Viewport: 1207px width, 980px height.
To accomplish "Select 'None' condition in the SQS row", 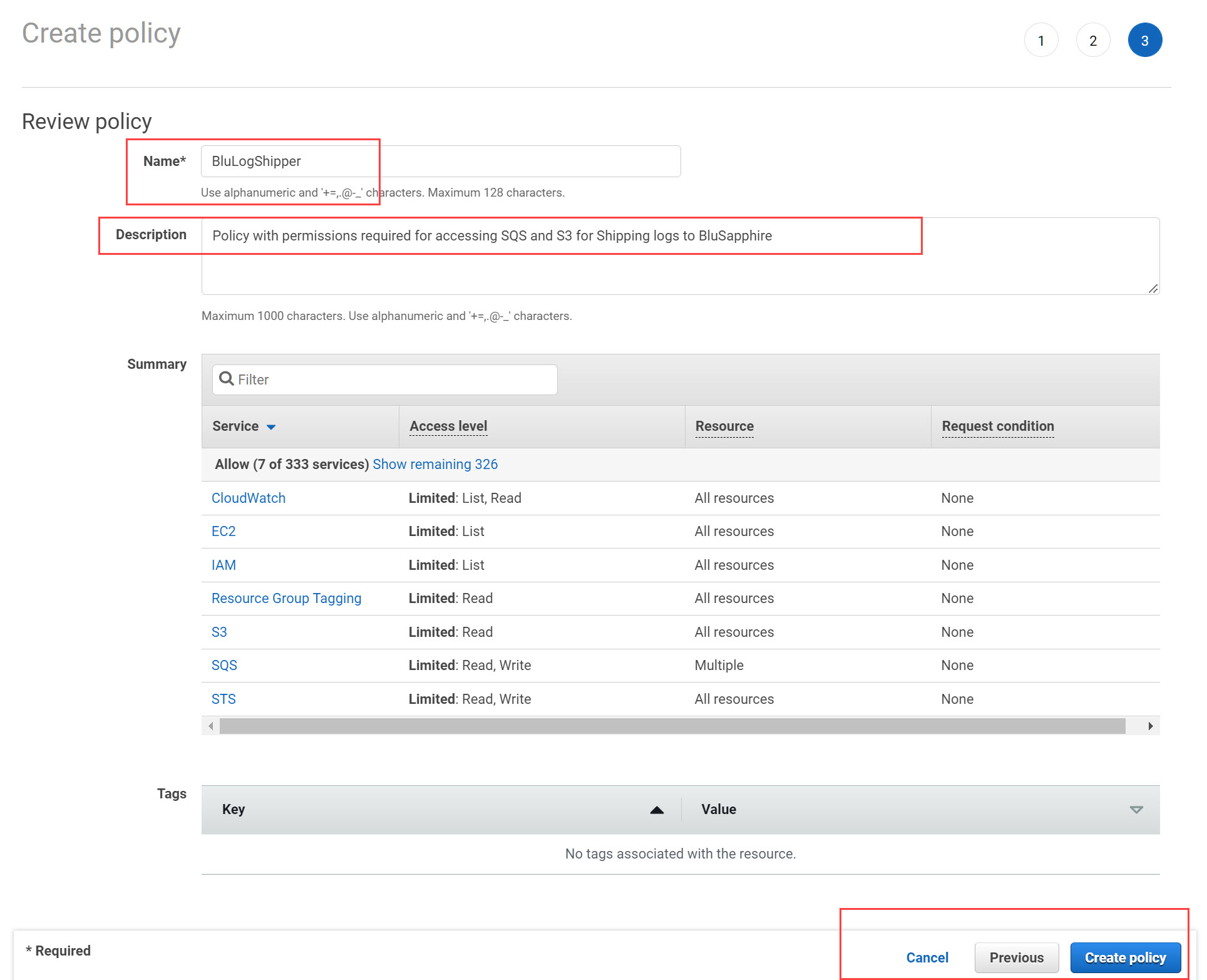I will [957, 665].
